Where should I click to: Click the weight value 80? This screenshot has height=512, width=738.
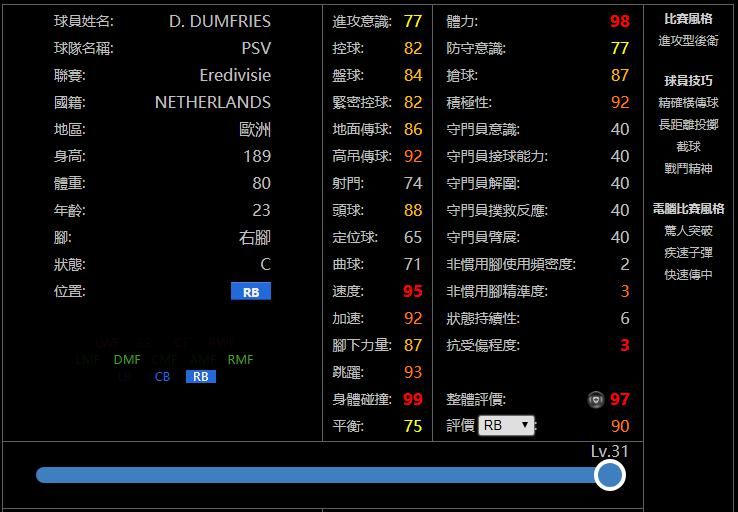[261, 183]
